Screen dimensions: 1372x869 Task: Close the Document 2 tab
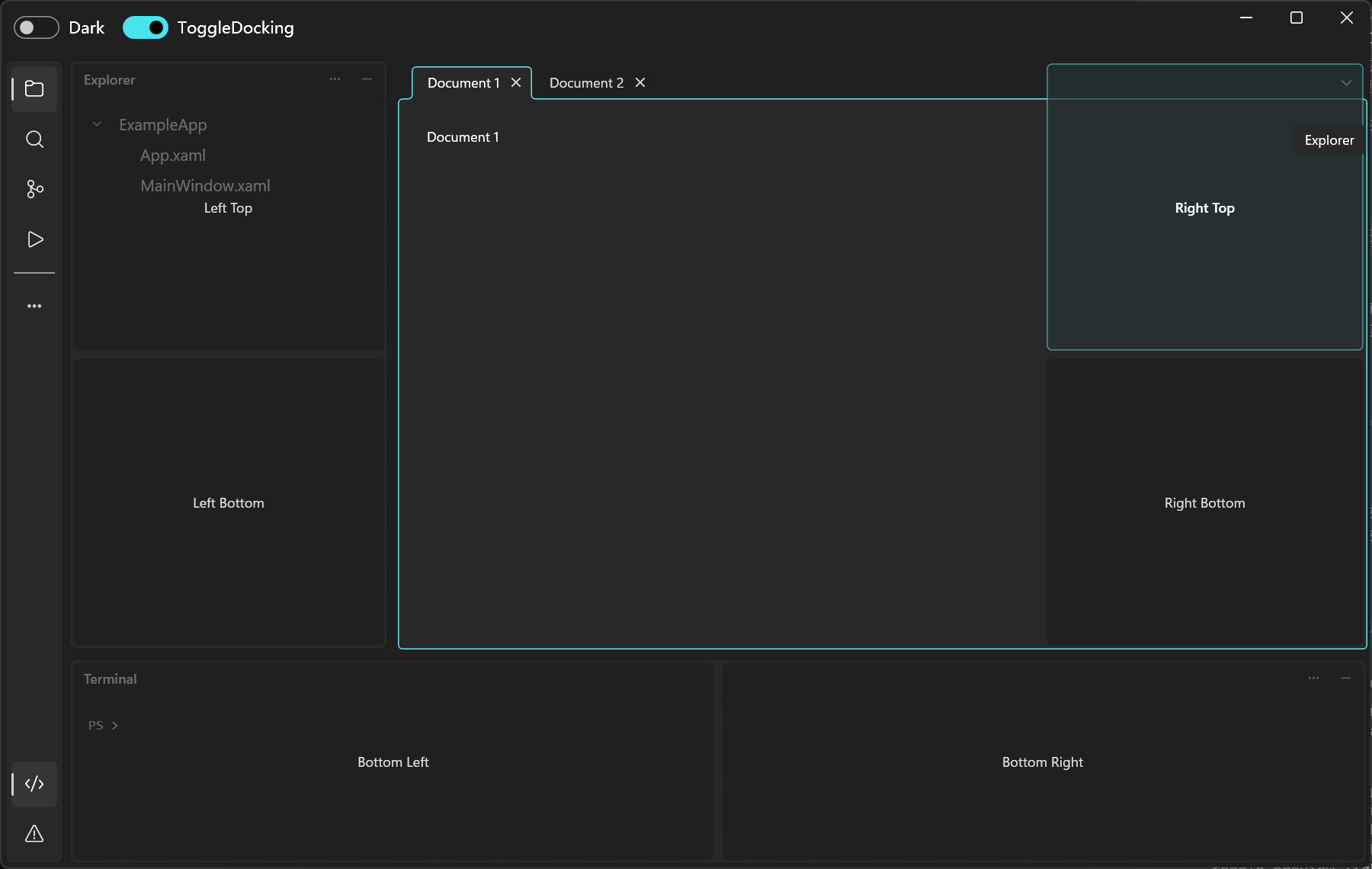click(x=640, y=82)
